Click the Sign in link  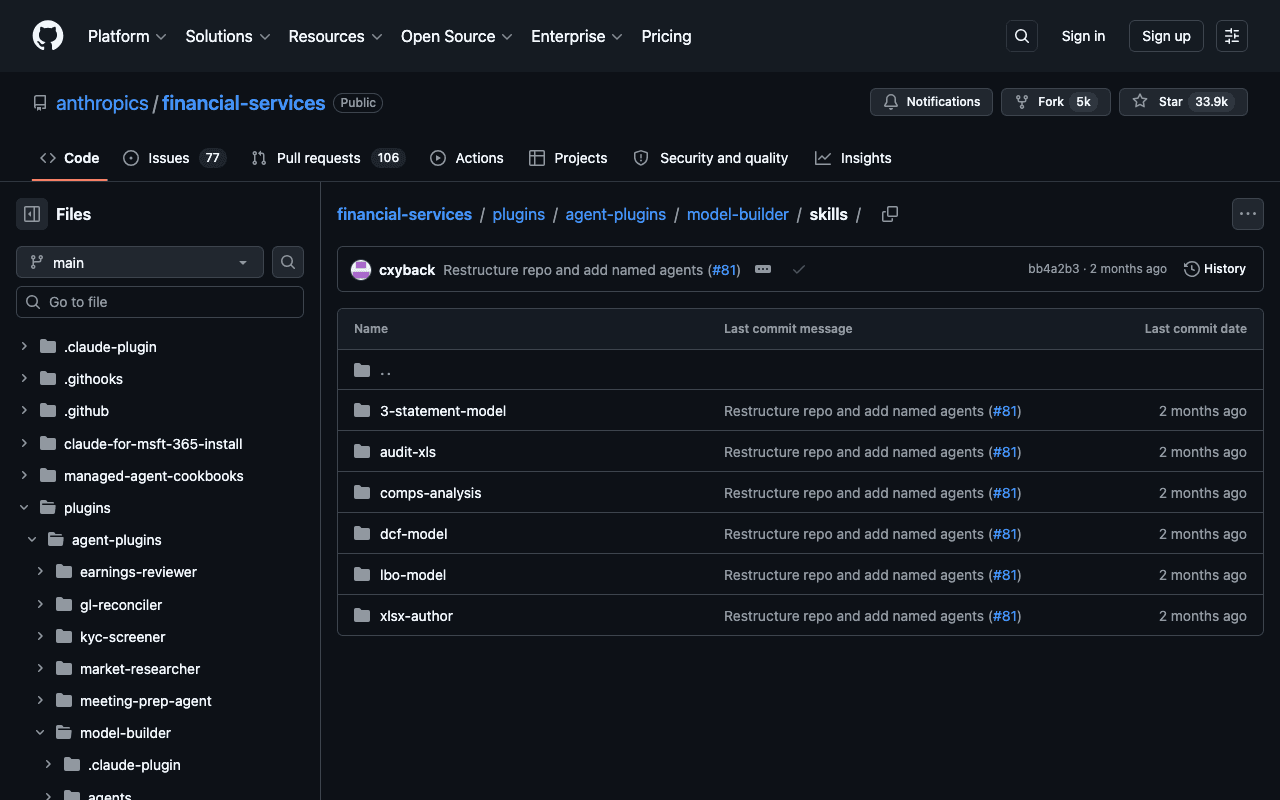pyautogui.click(x=1083, y=36)
